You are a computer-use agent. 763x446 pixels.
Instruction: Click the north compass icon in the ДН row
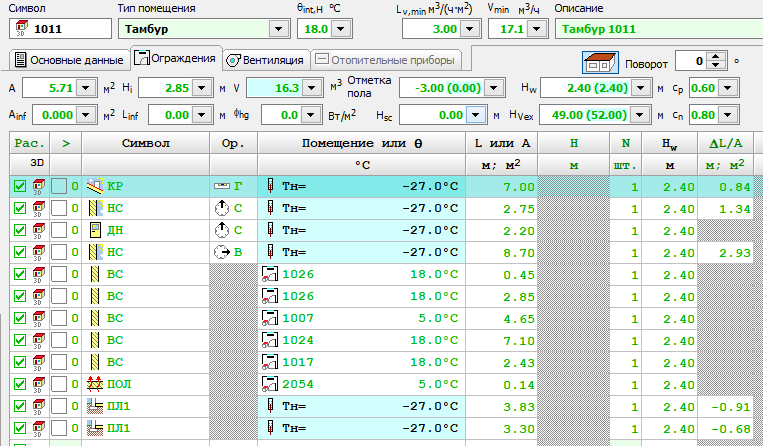pyautogui.click(x=221, y=230)
